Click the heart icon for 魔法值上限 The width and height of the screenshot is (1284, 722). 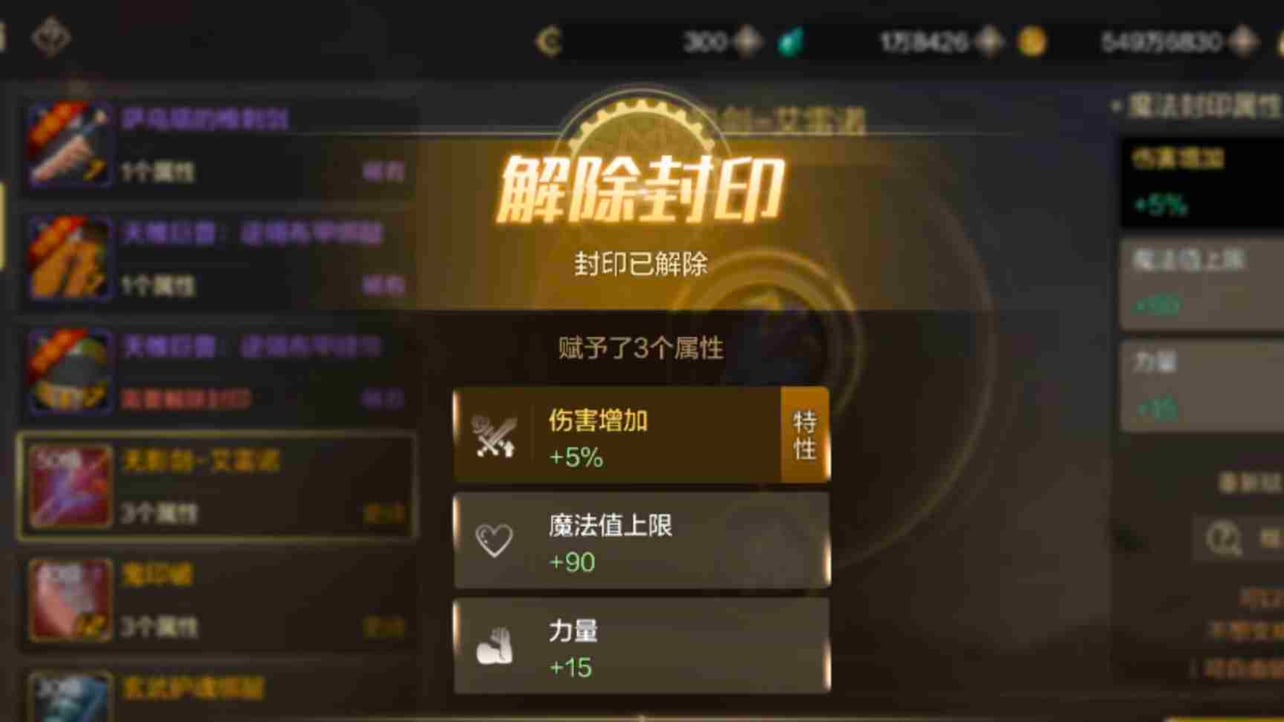pyautogui.click(x=494, y=541)
